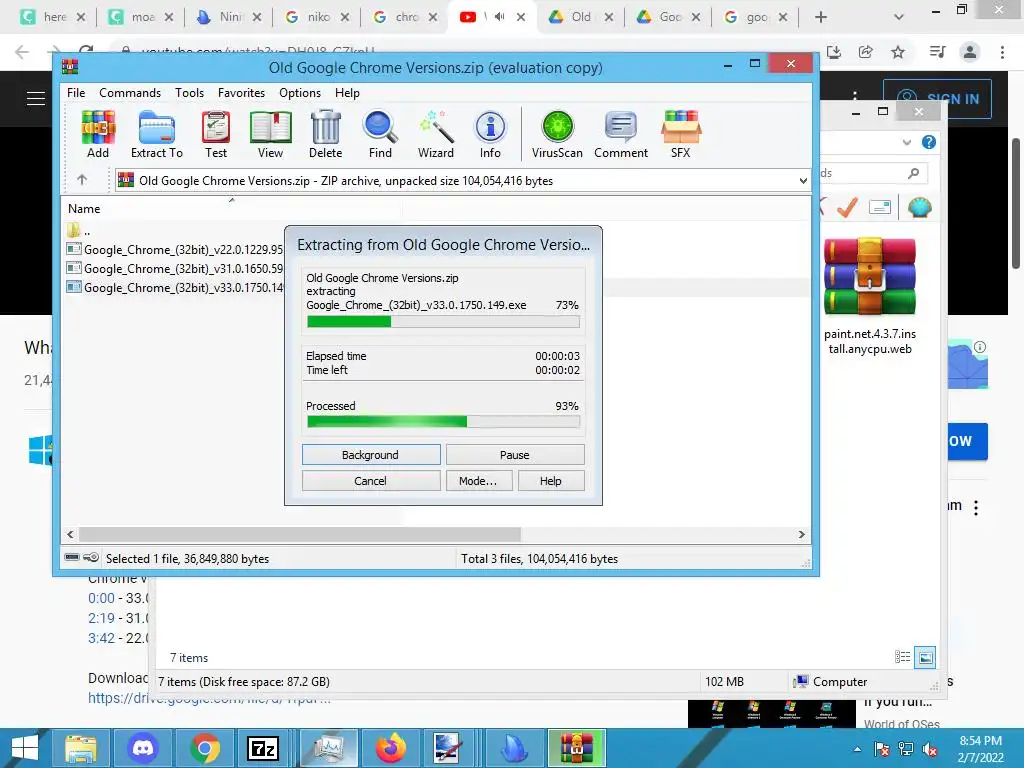Start VirusScan on the archive

pyautogui.click(x=557, y=134)
